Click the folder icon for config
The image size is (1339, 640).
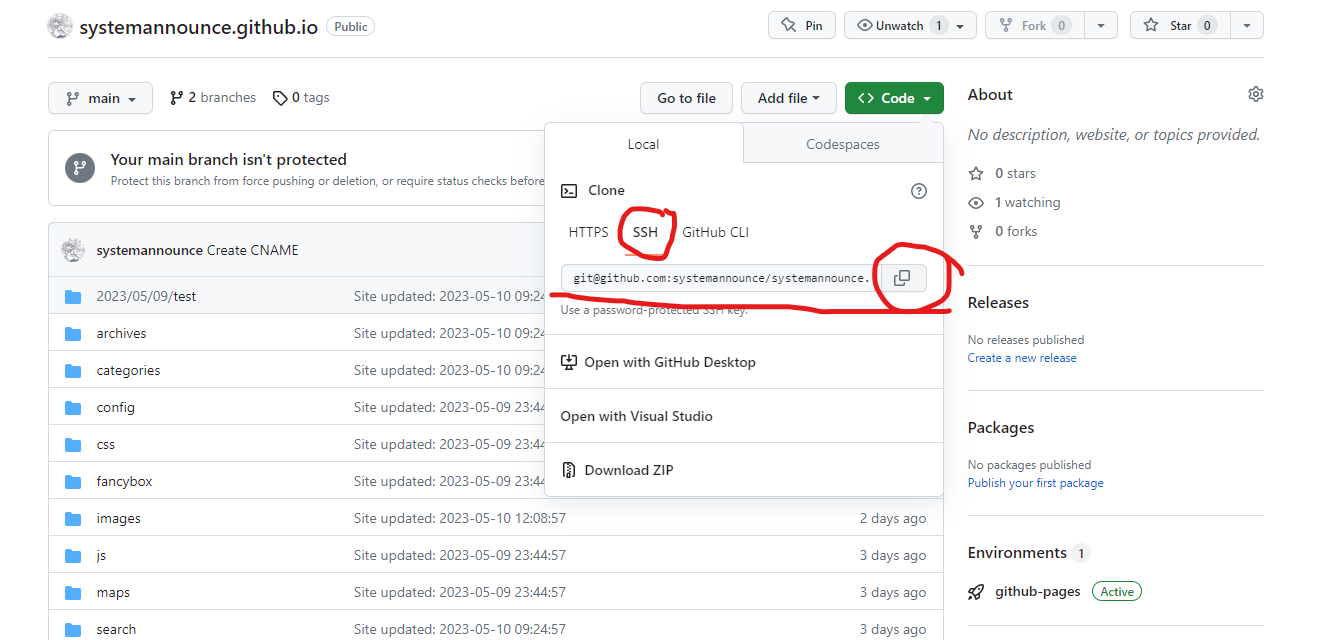tap(73, 407)
